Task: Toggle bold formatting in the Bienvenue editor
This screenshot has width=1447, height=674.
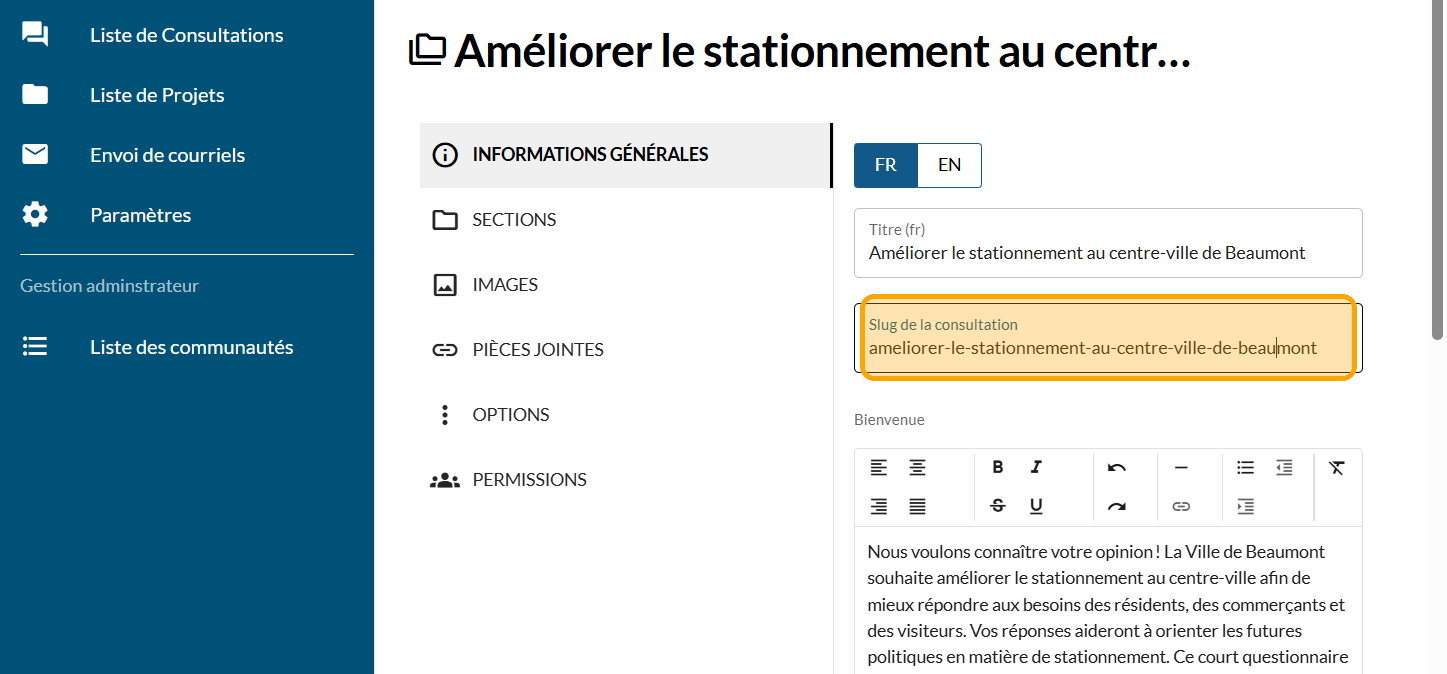Action: click(x=997, y=467)
